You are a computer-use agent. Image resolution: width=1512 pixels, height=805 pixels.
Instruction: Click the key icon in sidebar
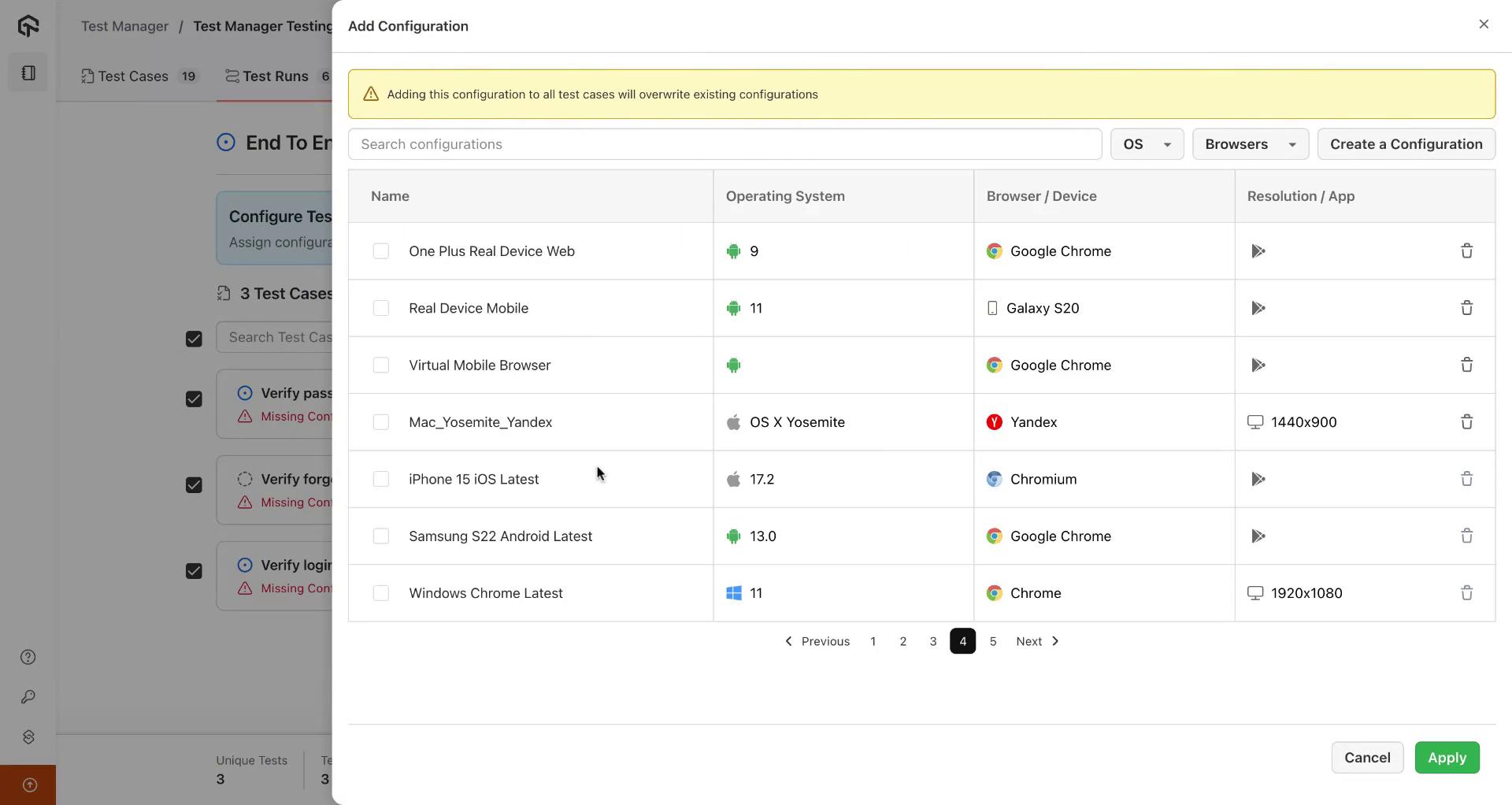pyautogui.click(x=28, y=697)
